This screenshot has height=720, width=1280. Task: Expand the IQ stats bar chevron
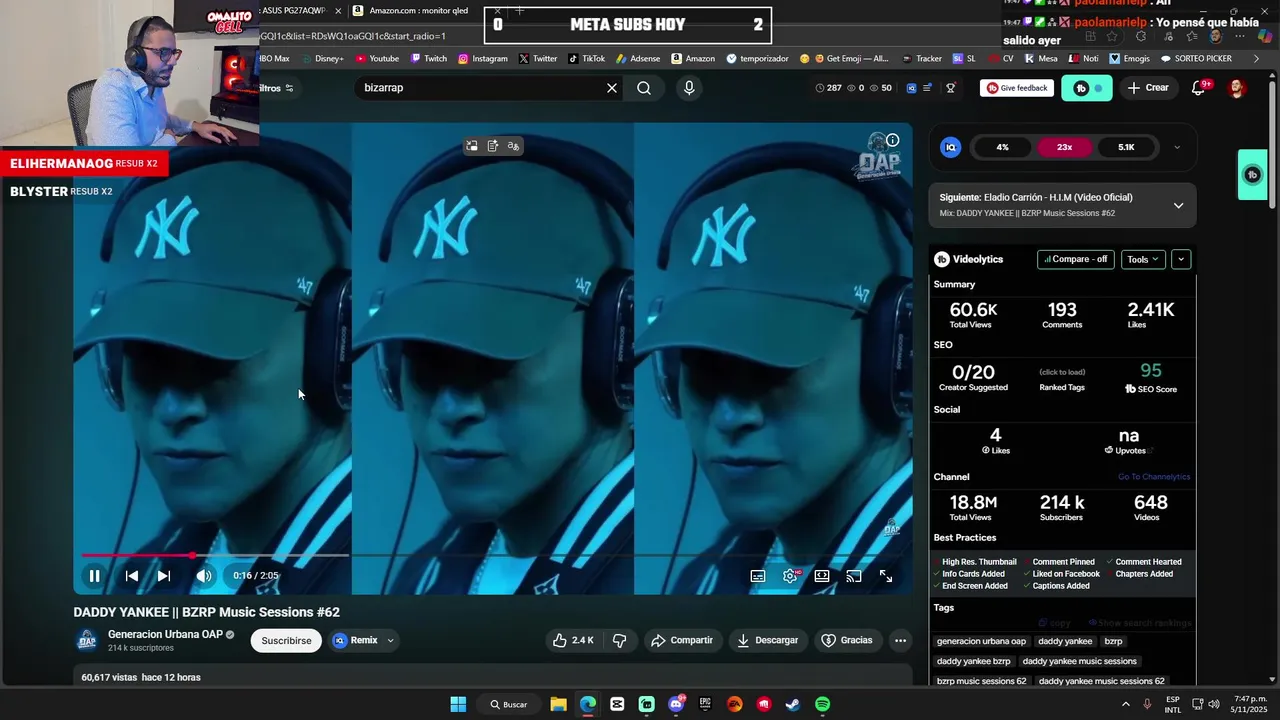[1177, 147]
